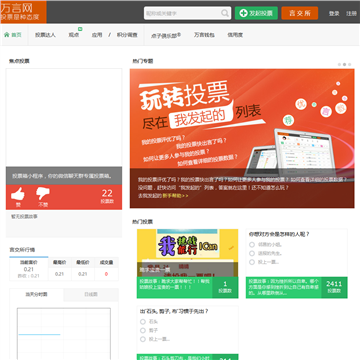Viewport: 360px width, 360px height.
Task: Open 投票达人 navigation item
Action: click(45, 35)
